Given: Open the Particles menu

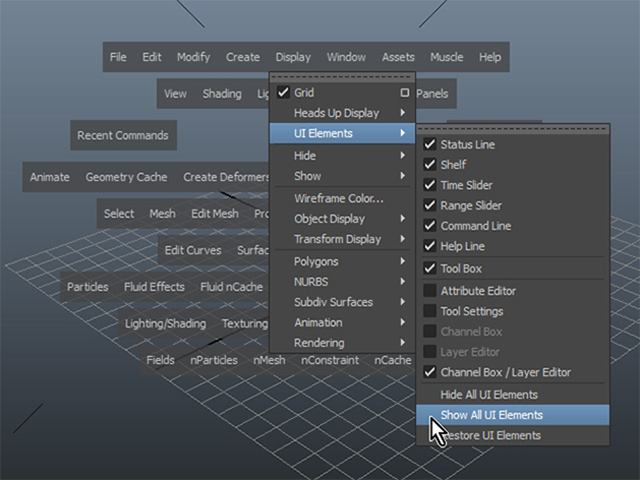Looking at the screenshot, I should tap(87, 287).
